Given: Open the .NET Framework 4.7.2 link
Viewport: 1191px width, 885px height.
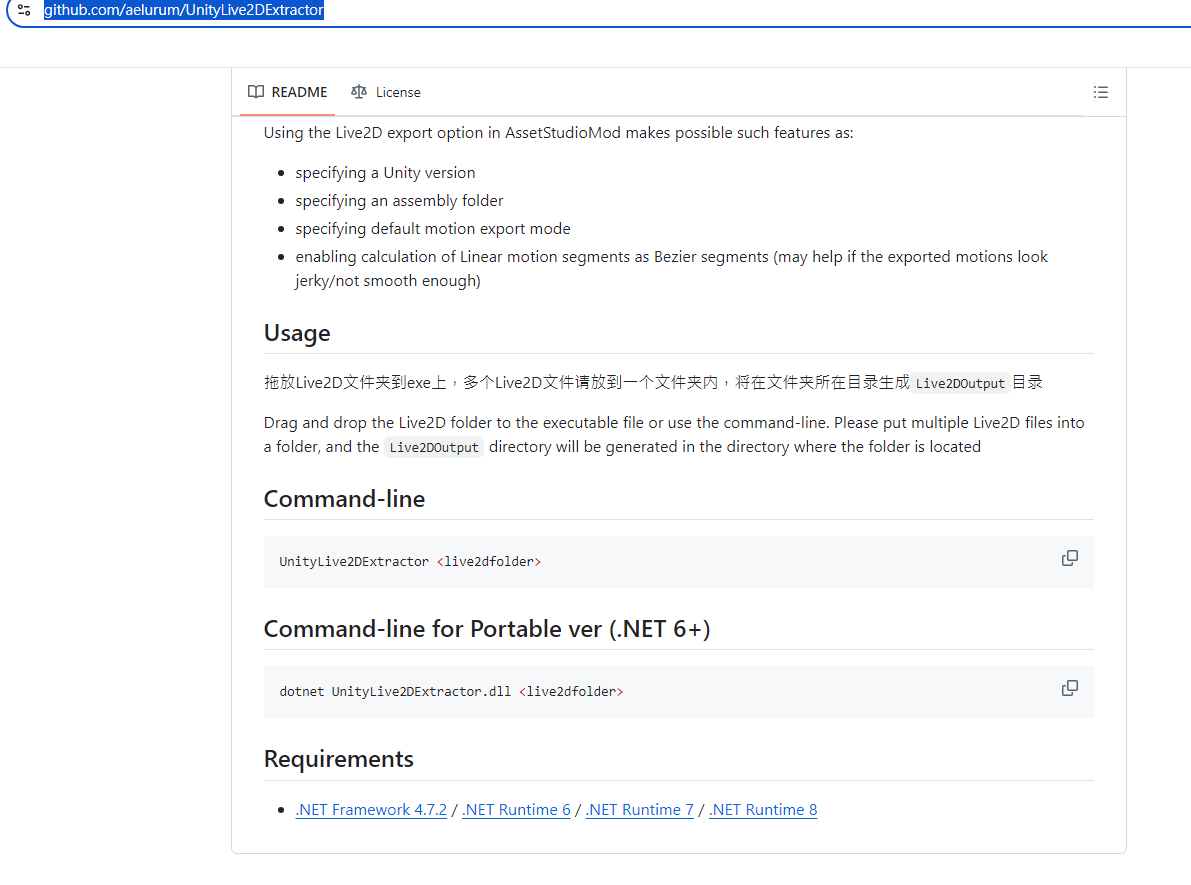Looking at the screenshot, I should tap(371, 810).
